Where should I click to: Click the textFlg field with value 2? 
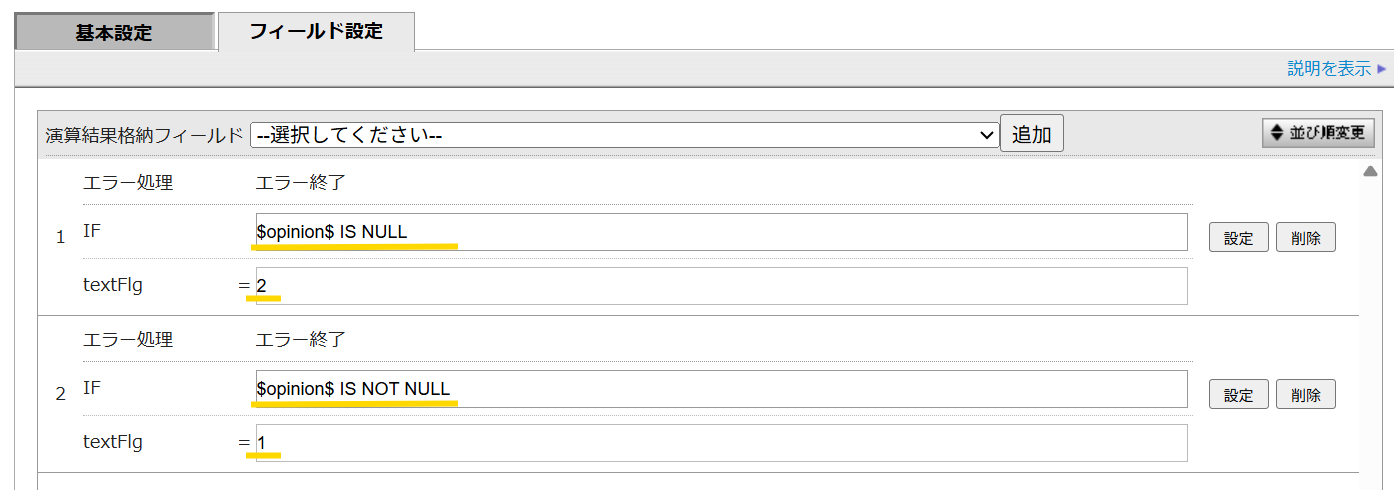[x=721, y=286]
